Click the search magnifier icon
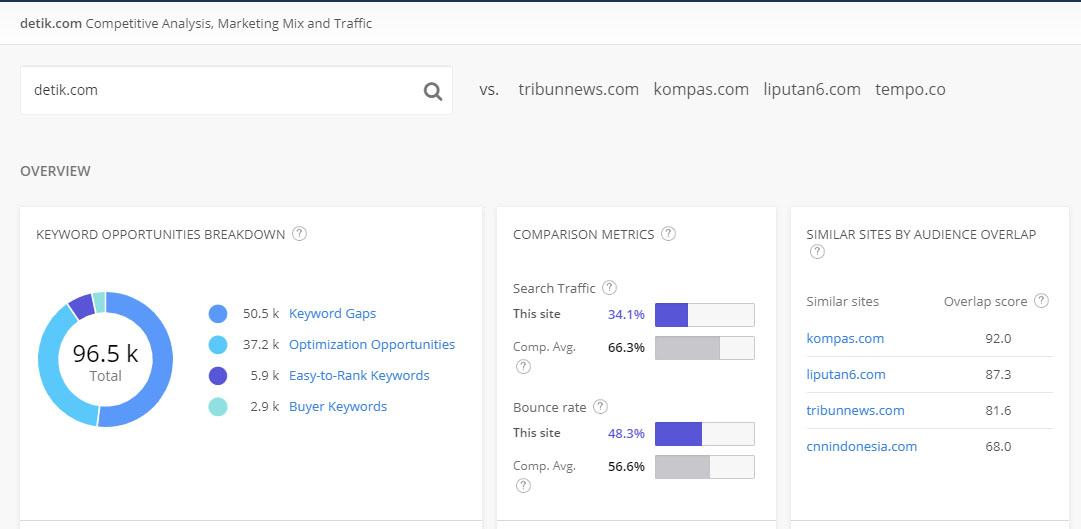The height and width of the screenshot is (529, 1081). (433, 91)
